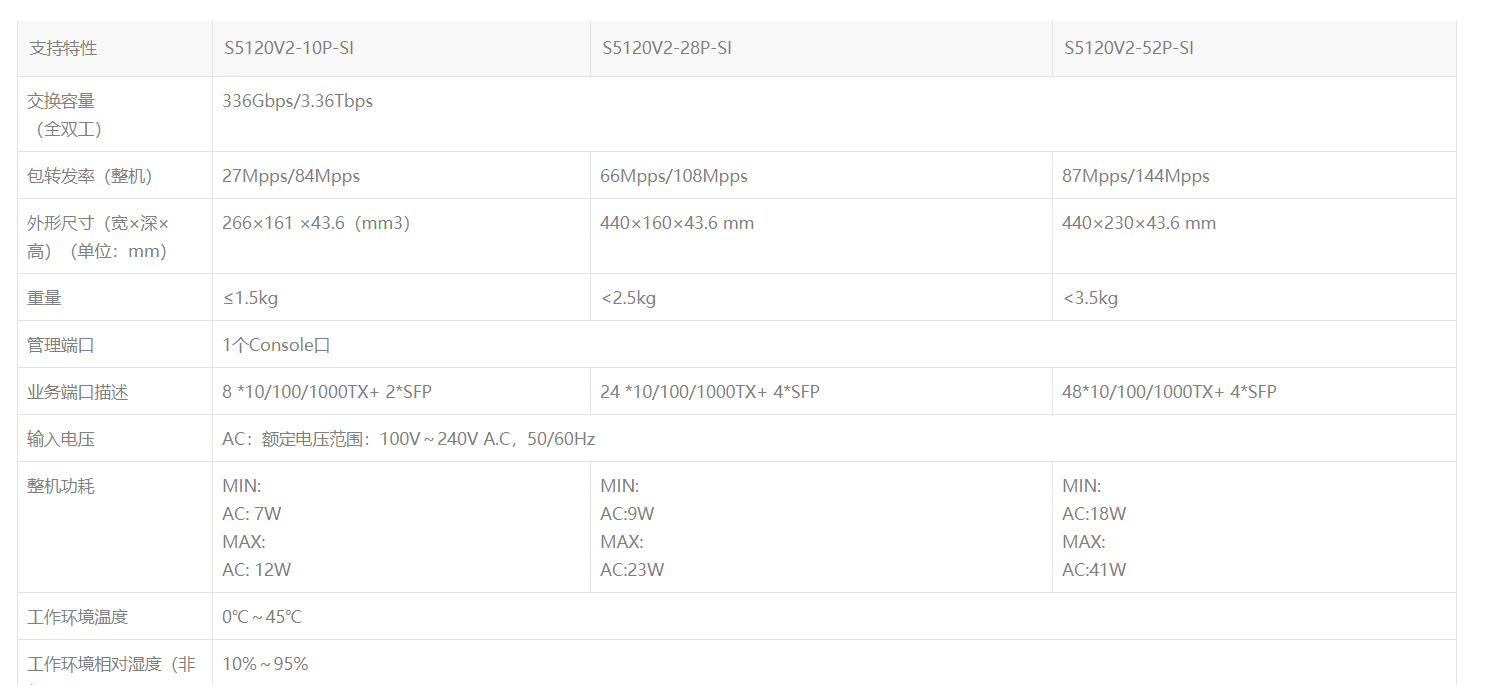
Task: Click the AC:41W max power value
Action: click(x=1094, y=570)
